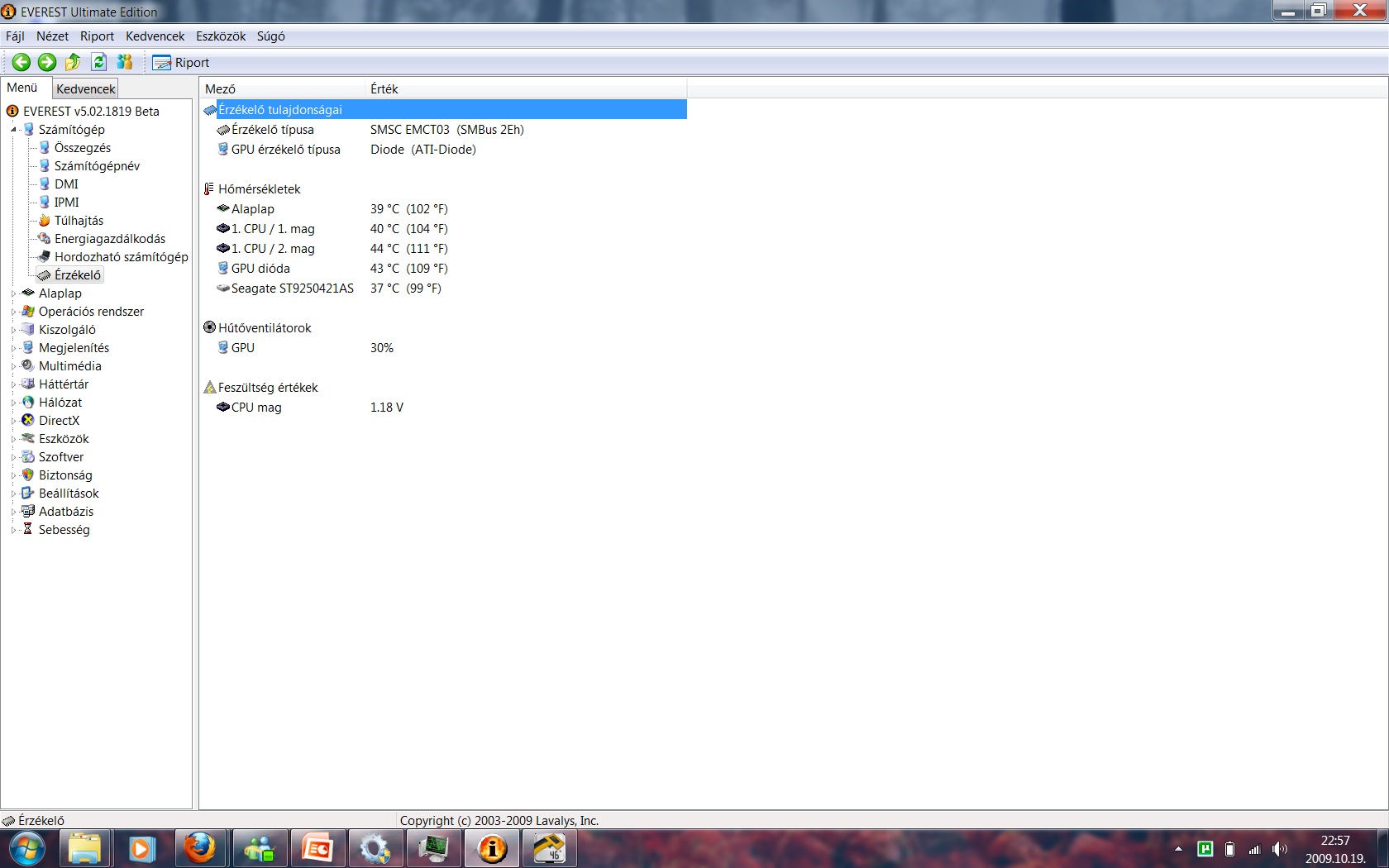Select the GPU dióda row
The image size is (1389, 868).
(x=444, y=269)
